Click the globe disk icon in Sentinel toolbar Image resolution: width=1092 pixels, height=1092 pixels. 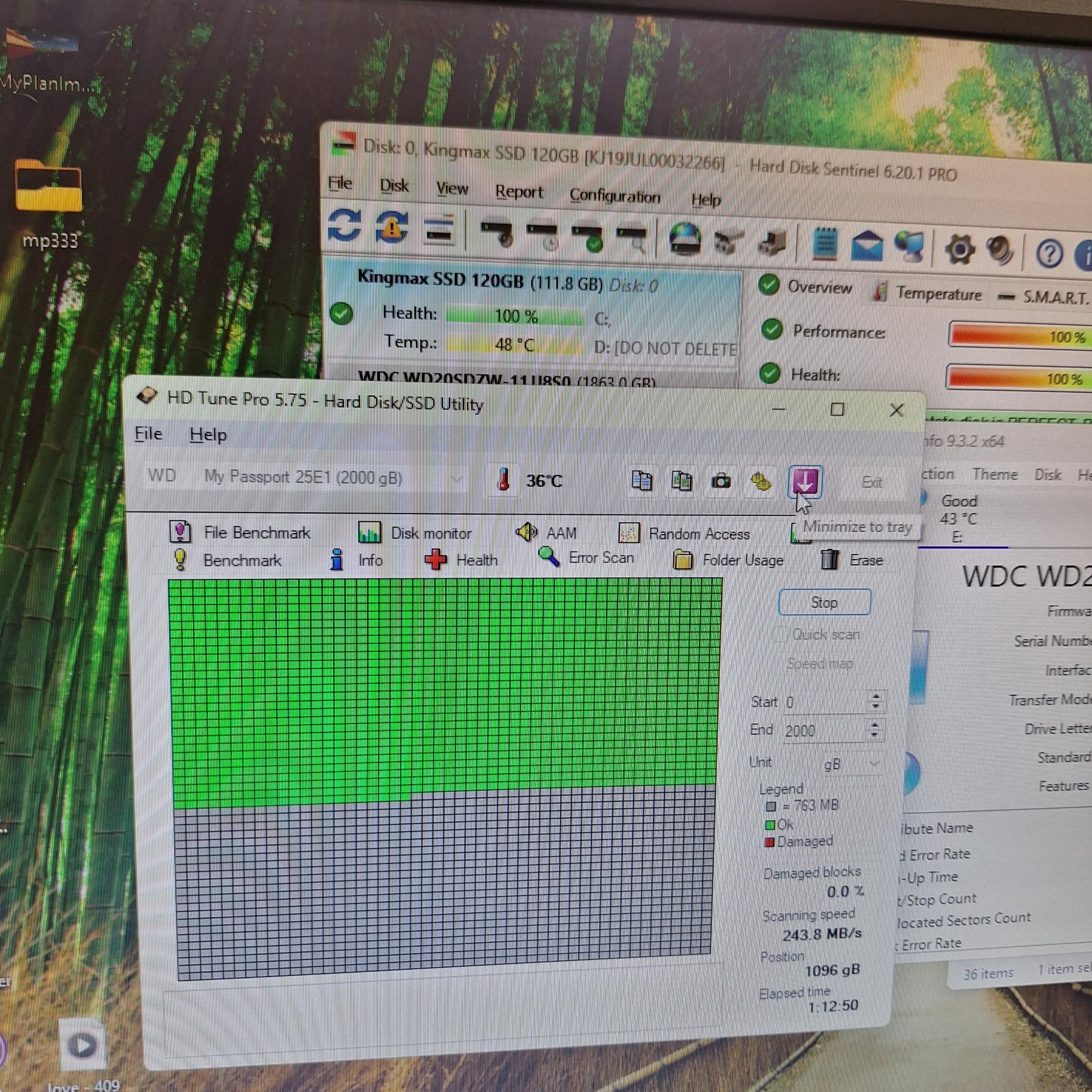(x=684, y=239)
